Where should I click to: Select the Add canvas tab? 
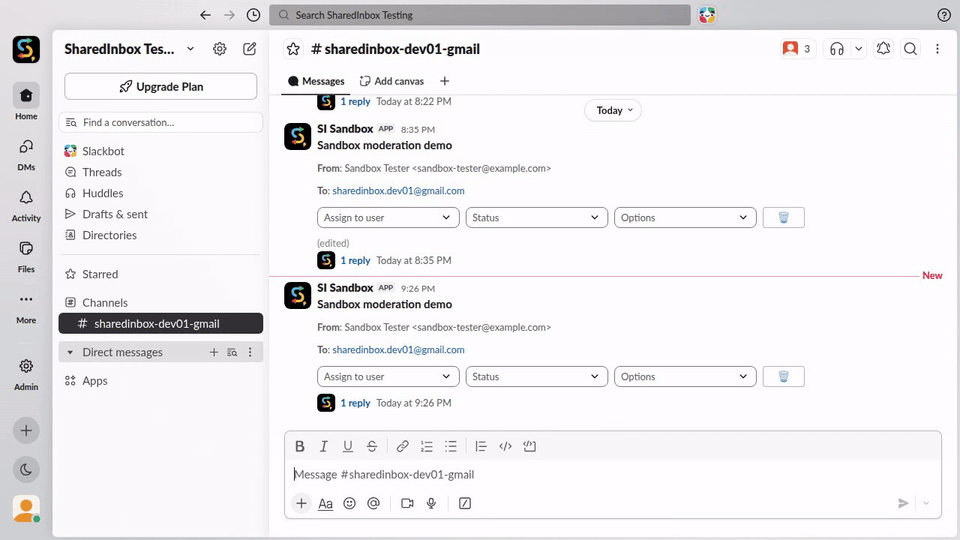392,81
